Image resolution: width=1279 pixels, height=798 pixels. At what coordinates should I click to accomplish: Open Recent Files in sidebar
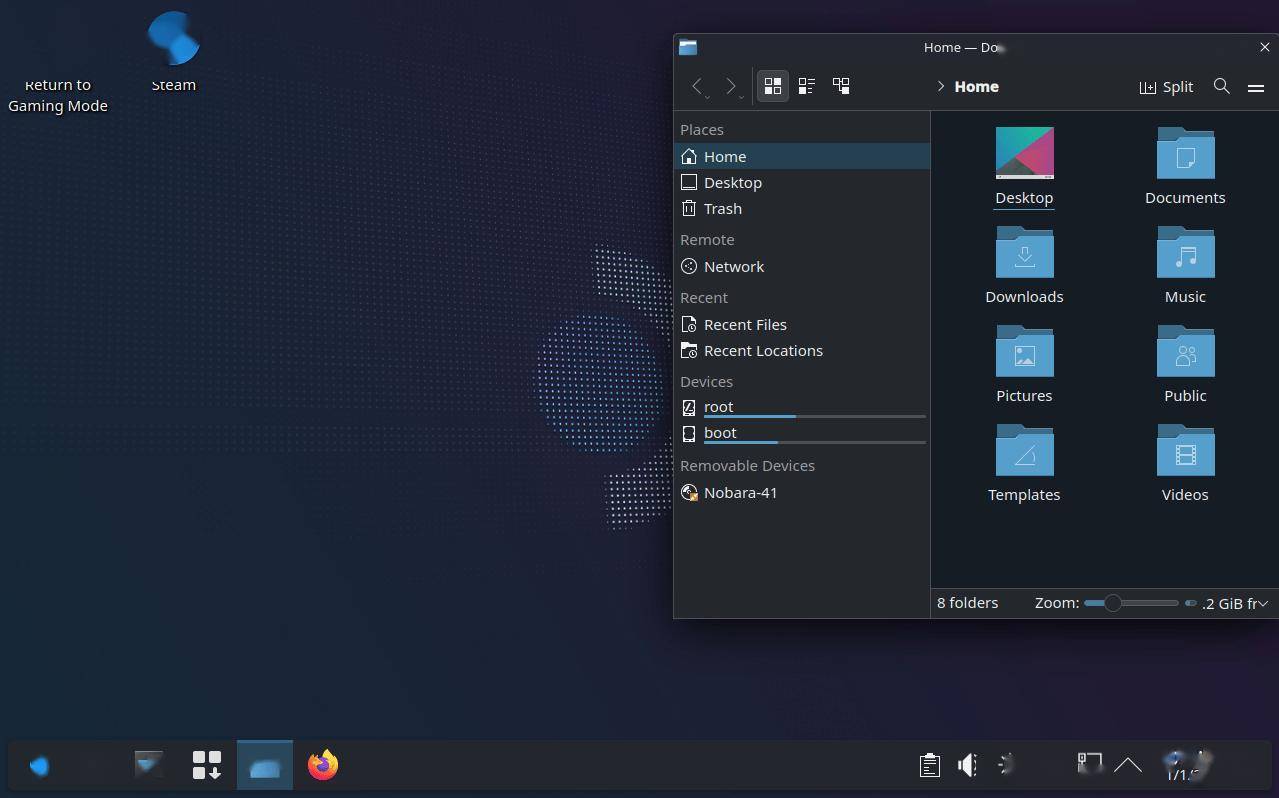802,324
